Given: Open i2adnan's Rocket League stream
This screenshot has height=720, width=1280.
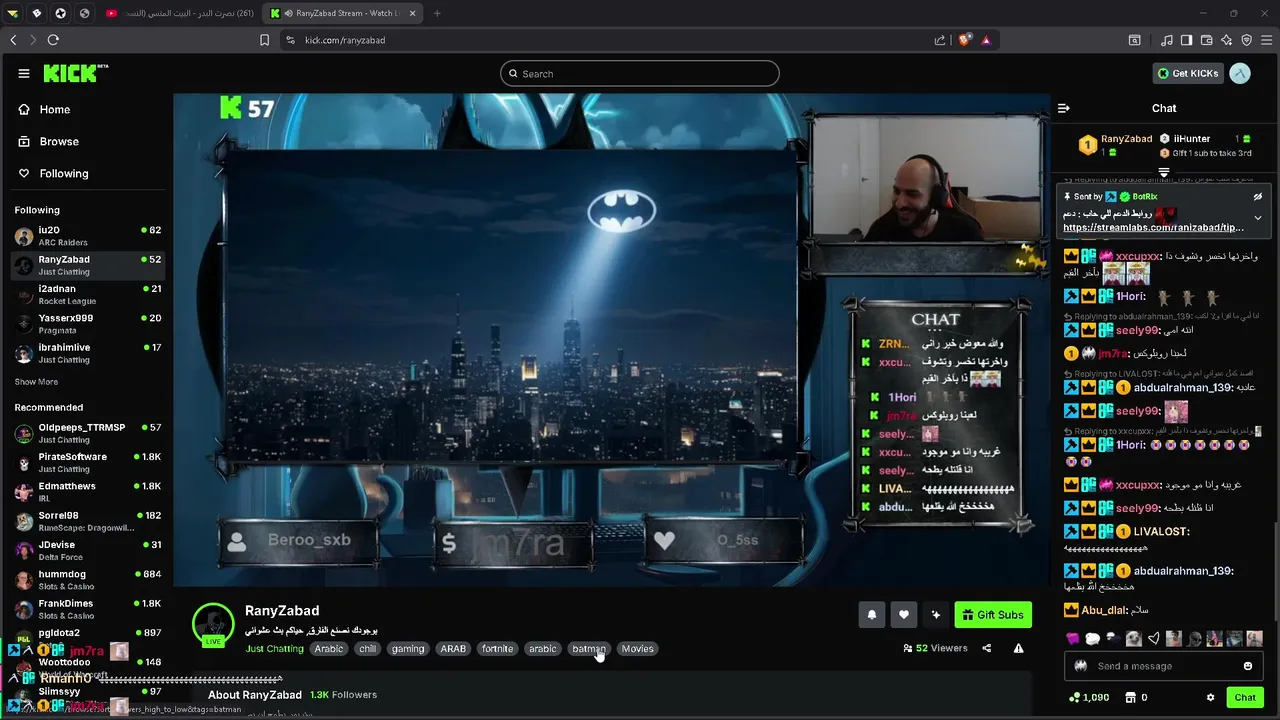Looking at the screenshot, I should [87, 294].
